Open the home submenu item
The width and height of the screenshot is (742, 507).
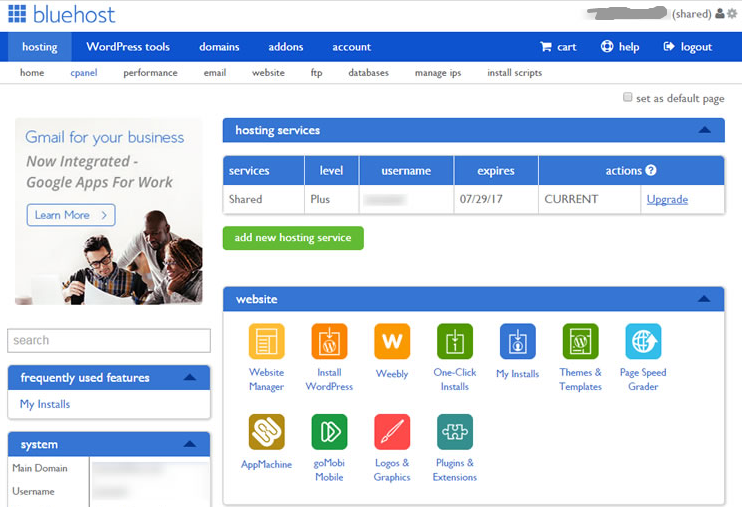click(32, 73)
